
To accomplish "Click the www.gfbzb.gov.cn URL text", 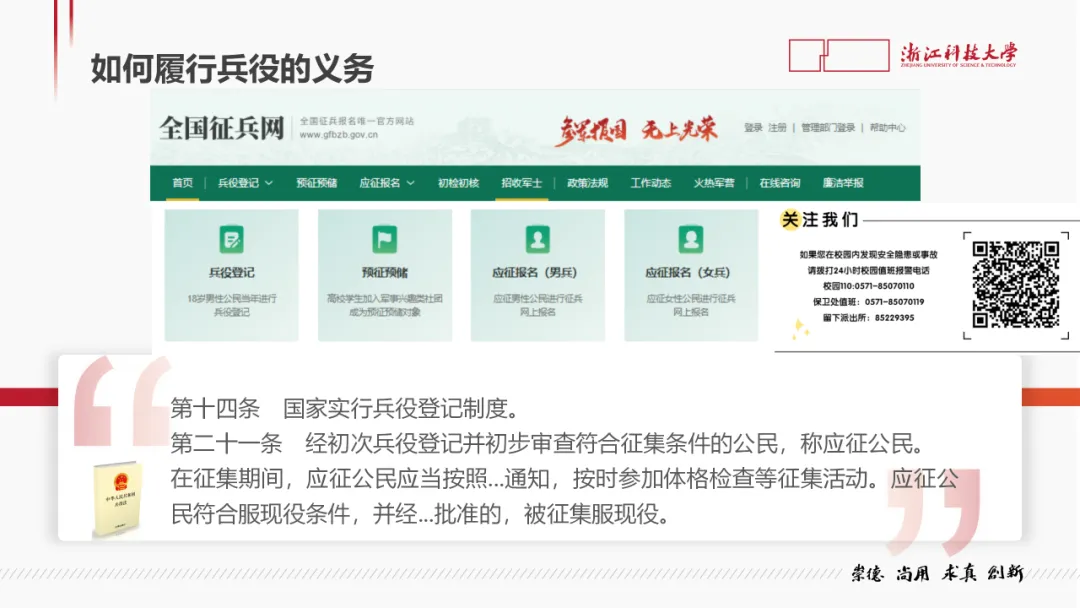I will 339,135.
